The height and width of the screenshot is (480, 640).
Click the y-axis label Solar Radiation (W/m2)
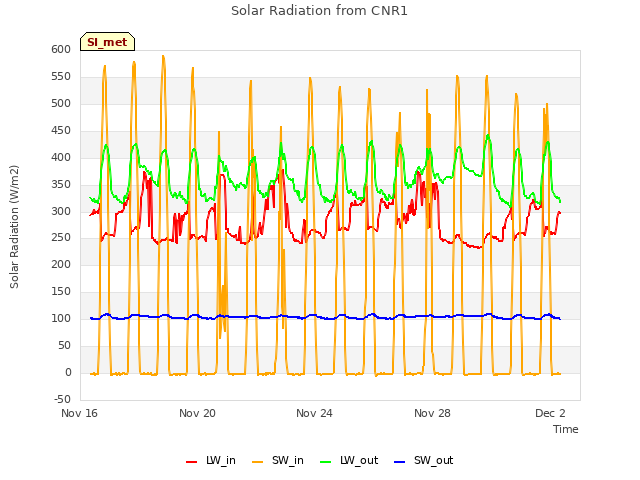[x=14, y=227]
